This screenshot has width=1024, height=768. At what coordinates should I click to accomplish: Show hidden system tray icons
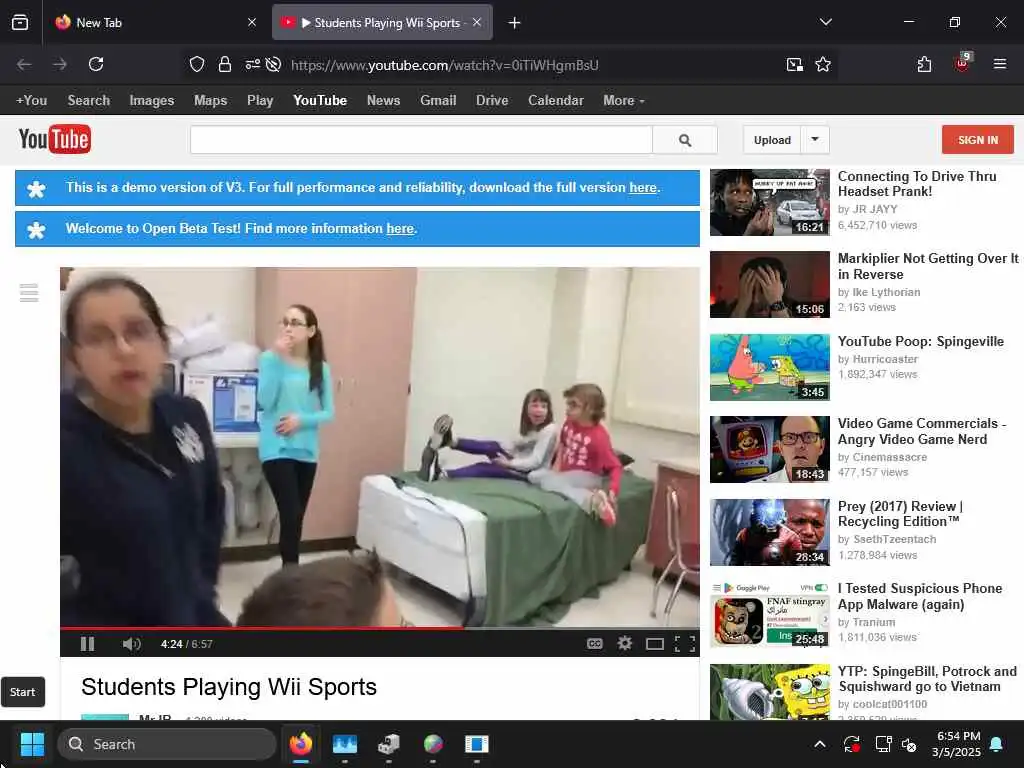tap(820, 744)
